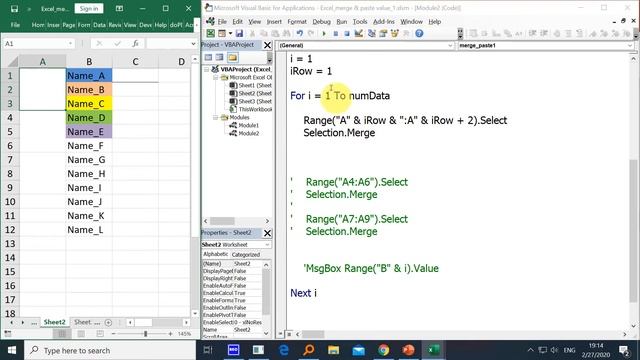Screen dimensions: 640x360
Task: Open VBA Tools menu
Action: 360,22
